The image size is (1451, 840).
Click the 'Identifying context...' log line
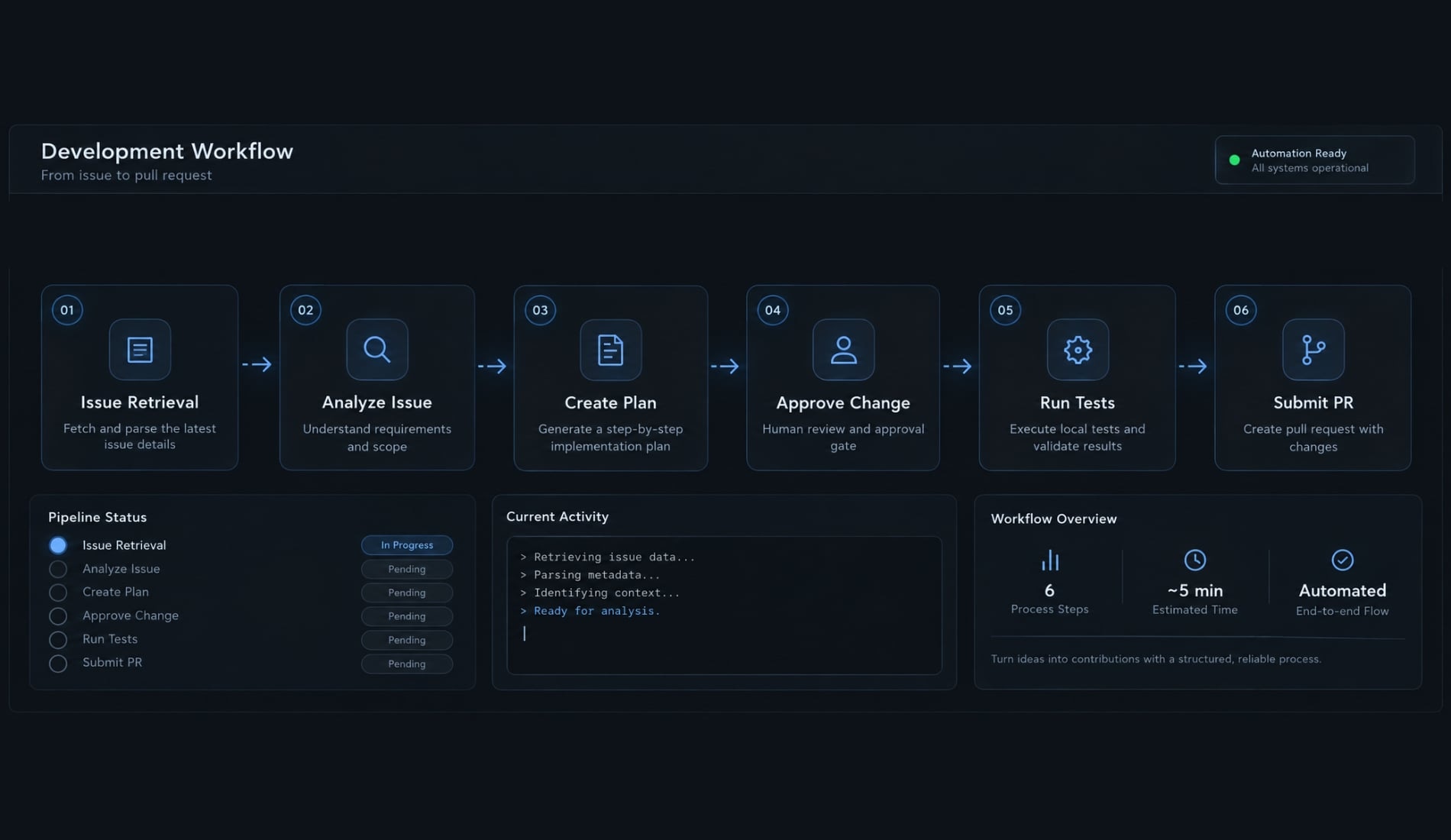[599, 593]
